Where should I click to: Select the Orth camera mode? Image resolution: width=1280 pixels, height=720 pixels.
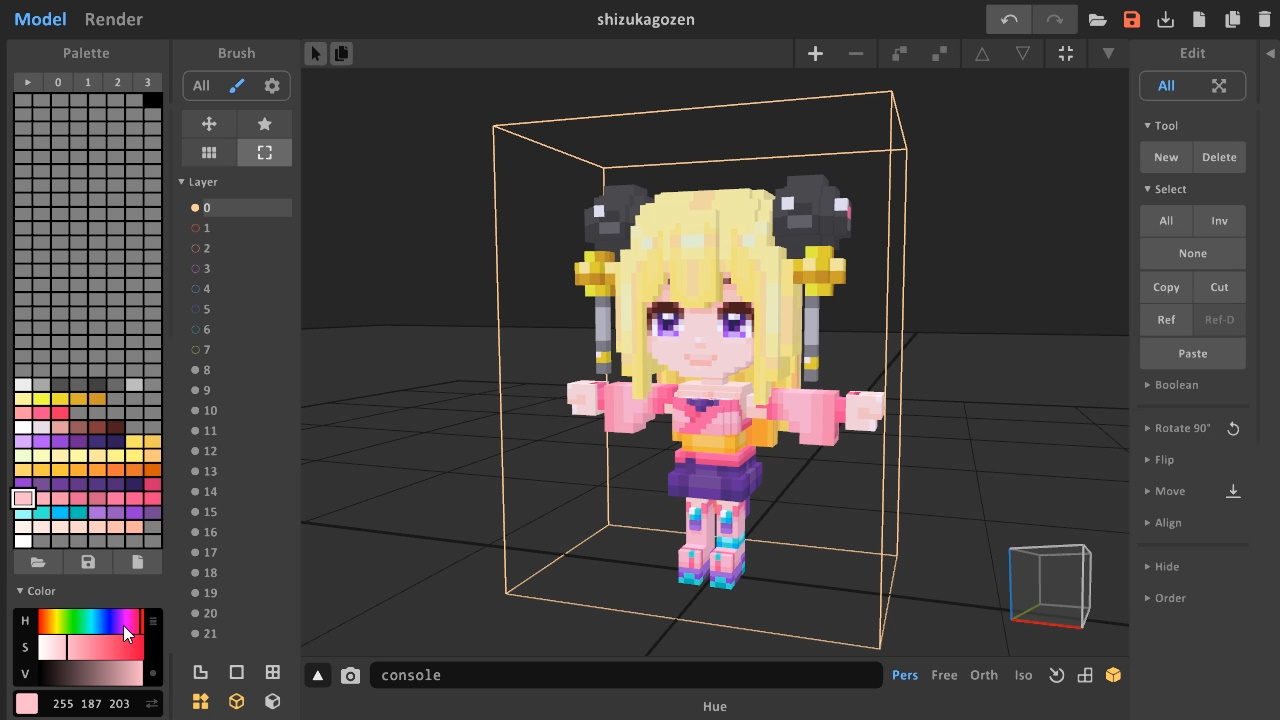pyautogui.click(x=984, y=676)
